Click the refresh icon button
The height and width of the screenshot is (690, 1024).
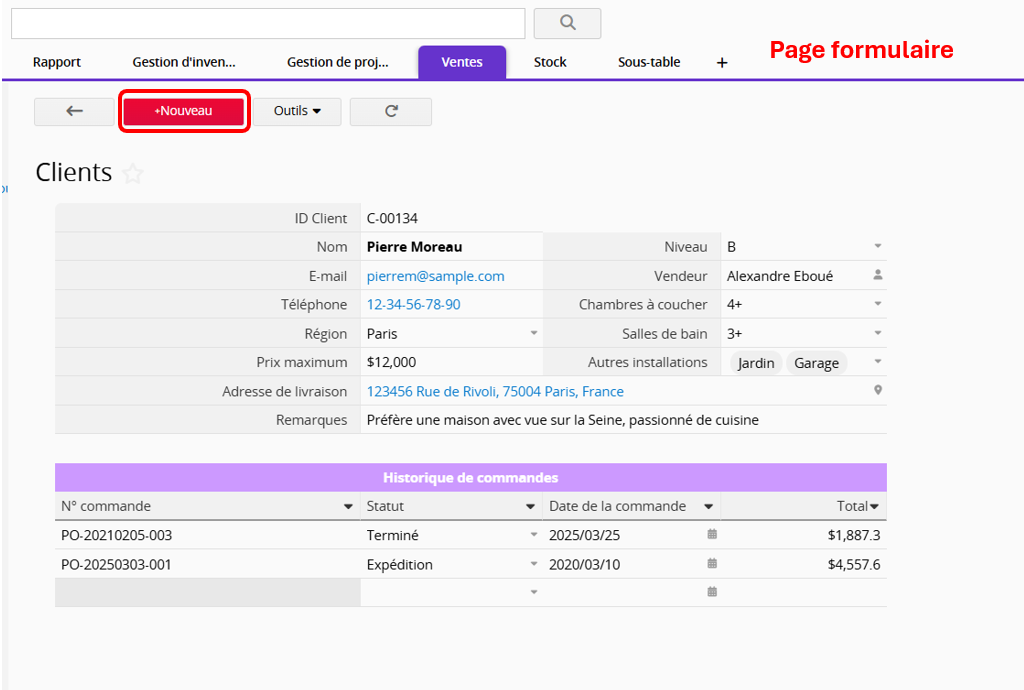pos(390,111)
